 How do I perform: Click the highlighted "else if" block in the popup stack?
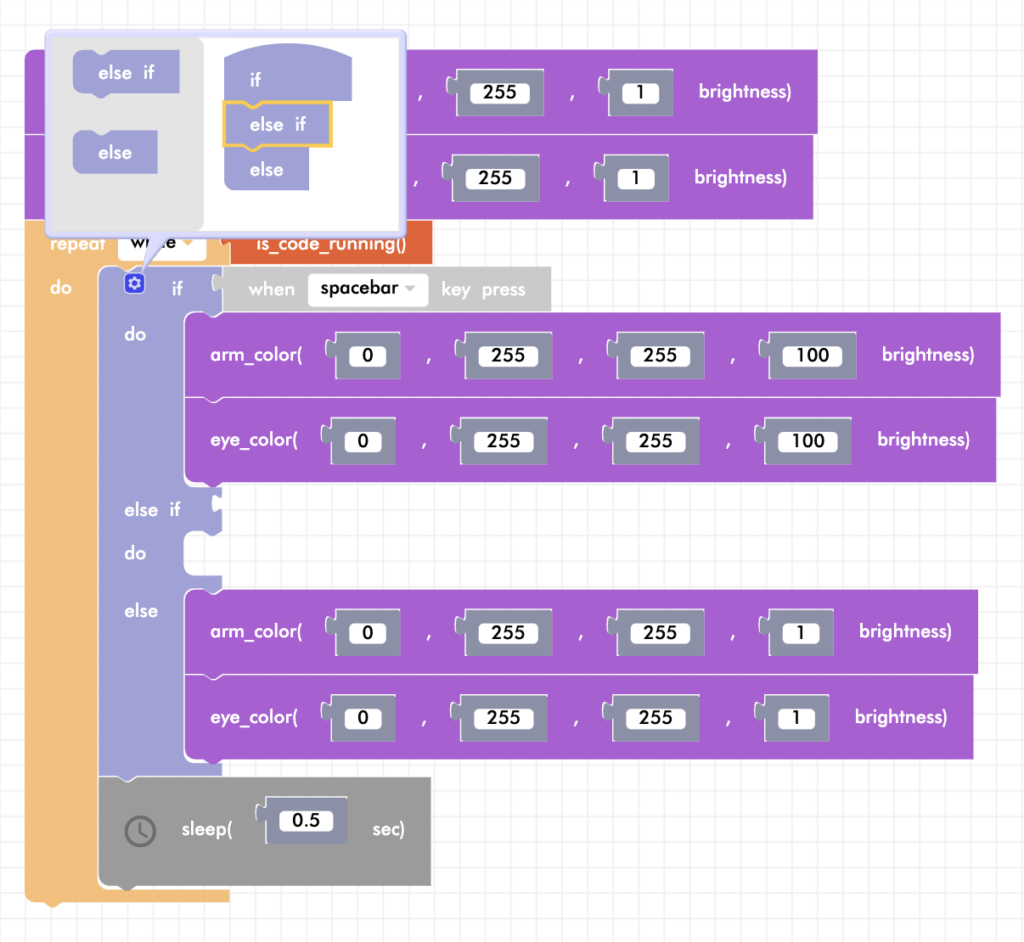(277, 125)
